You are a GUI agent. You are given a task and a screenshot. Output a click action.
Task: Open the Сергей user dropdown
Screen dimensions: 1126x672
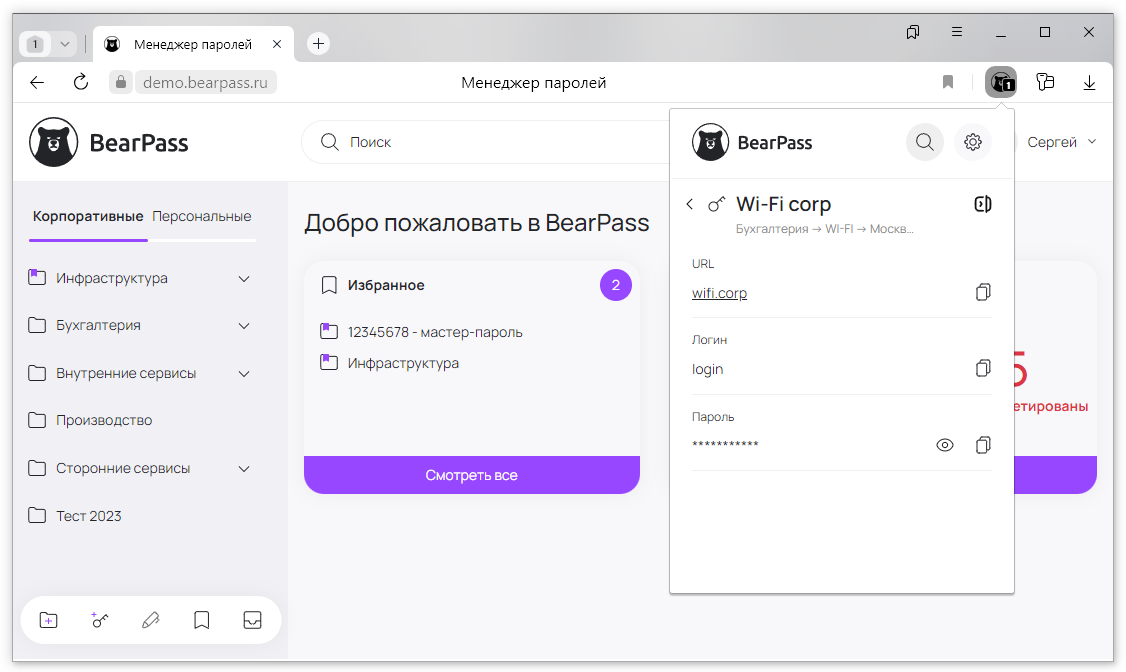point(1062,142)
